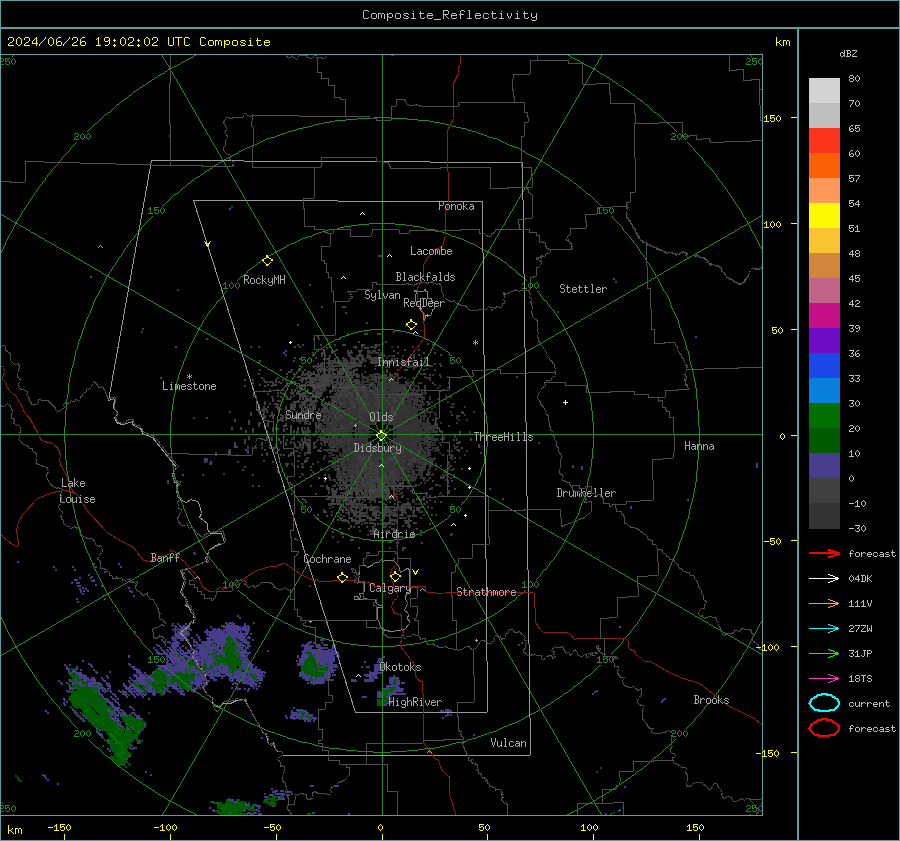Screen dimensions: 900x841
Task: Click the Okotoks town label
Action: click(400, 667)
